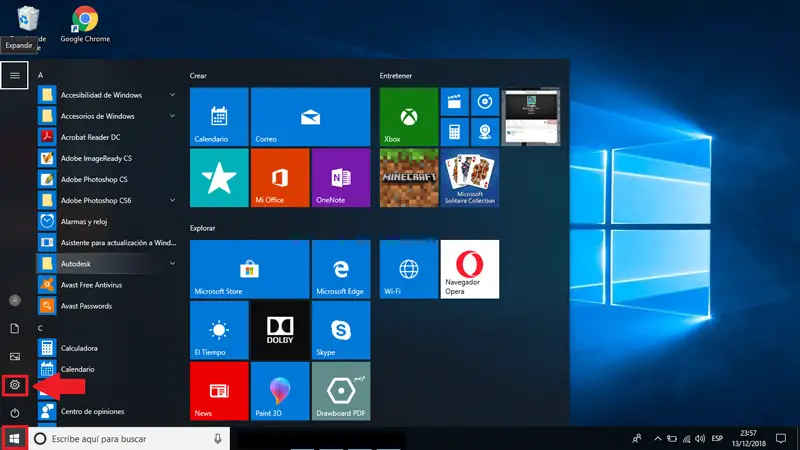Launch Adobe Photoshop CS entry

(x=107, y=179)
